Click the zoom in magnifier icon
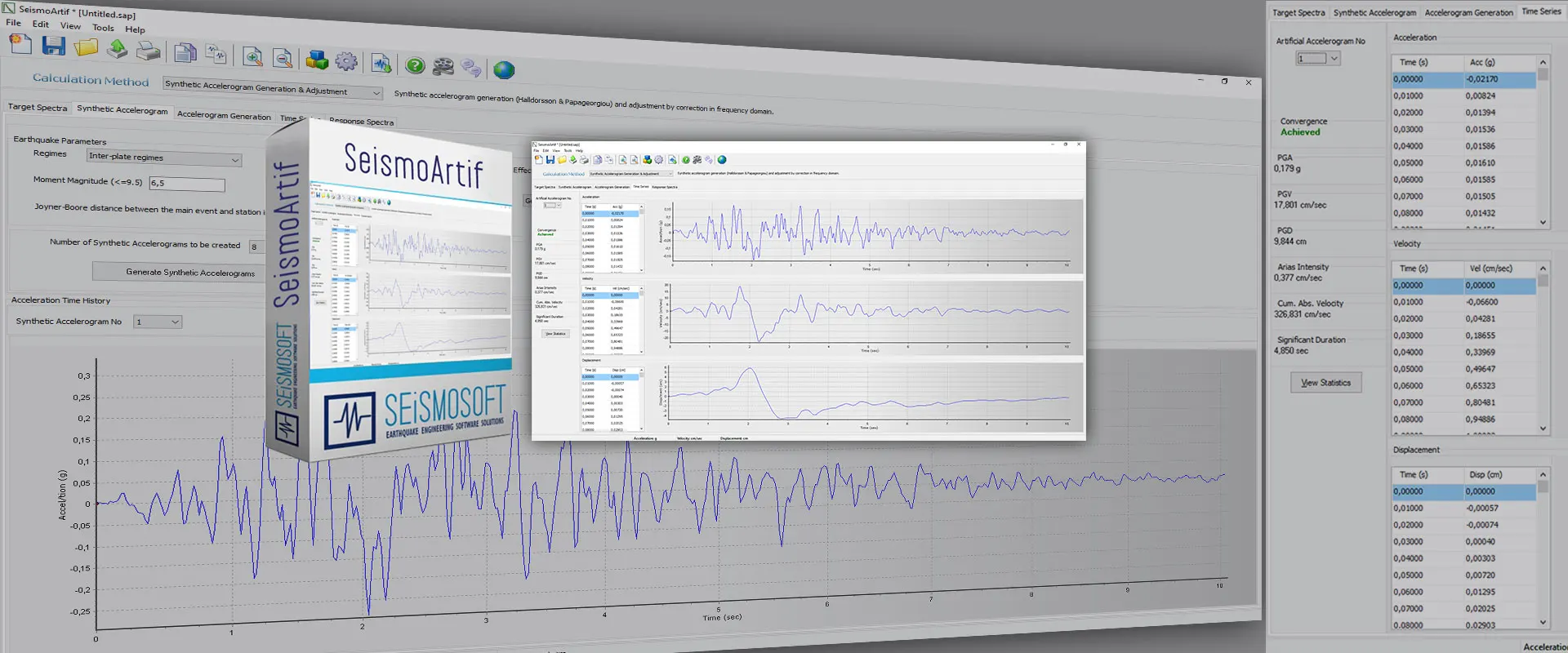1568x653 pixels. [253, 56]
